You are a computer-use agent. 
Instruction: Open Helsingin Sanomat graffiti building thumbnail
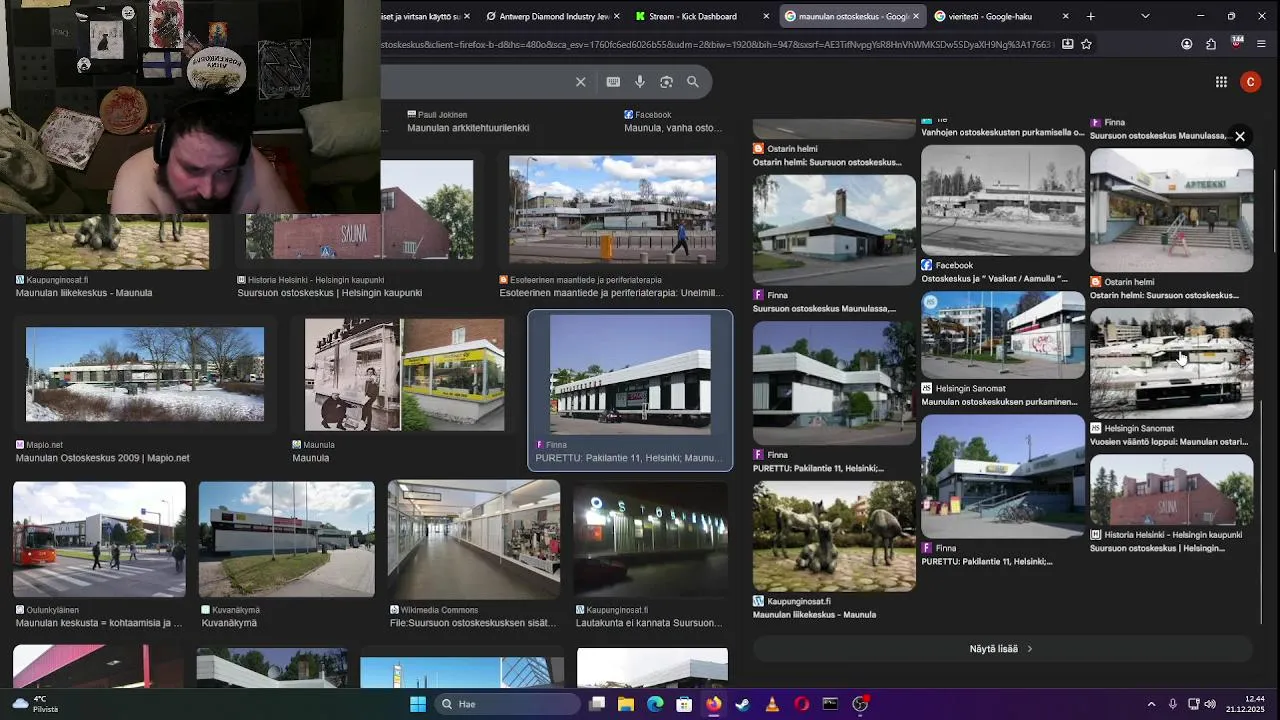1002,335
